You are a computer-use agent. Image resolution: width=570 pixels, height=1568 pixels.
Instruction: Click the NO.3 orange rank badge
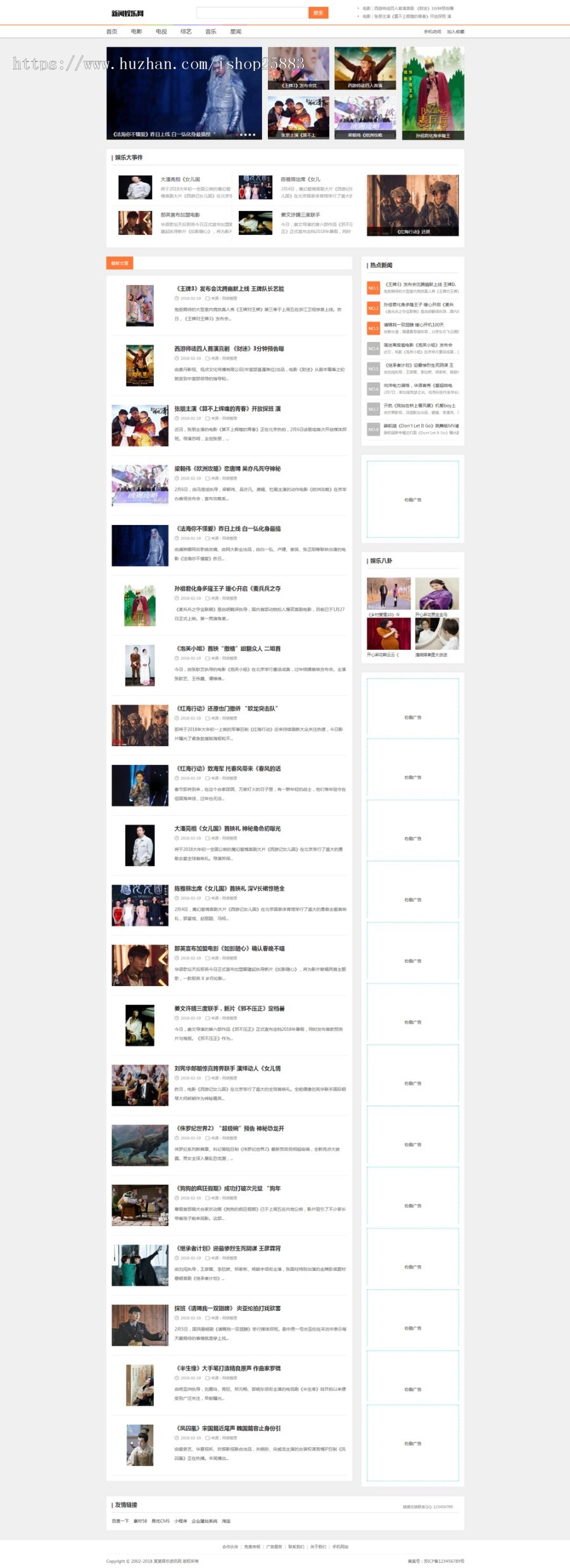(374, 328)
